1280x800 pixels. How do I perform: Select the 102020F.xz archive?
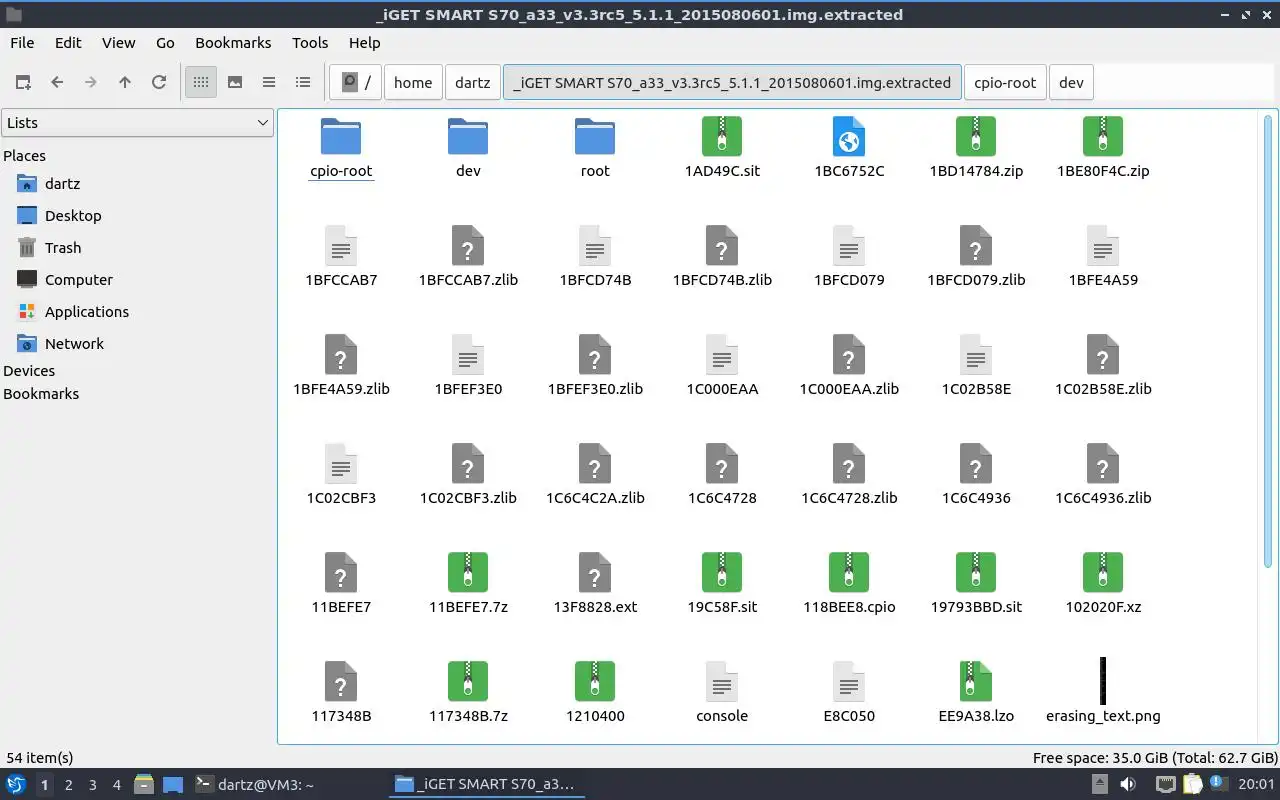(x=1103, y=573)
